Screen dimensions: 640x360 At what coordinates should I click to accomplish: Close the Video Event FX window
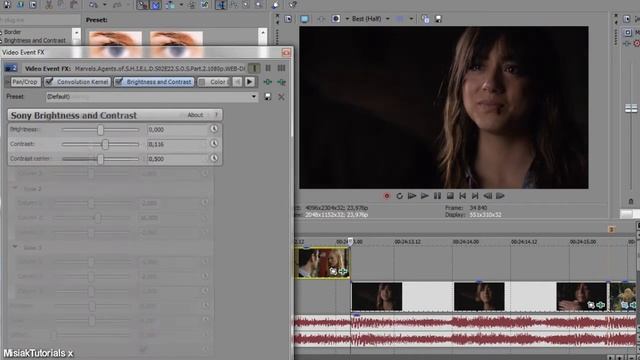point(286,52)
